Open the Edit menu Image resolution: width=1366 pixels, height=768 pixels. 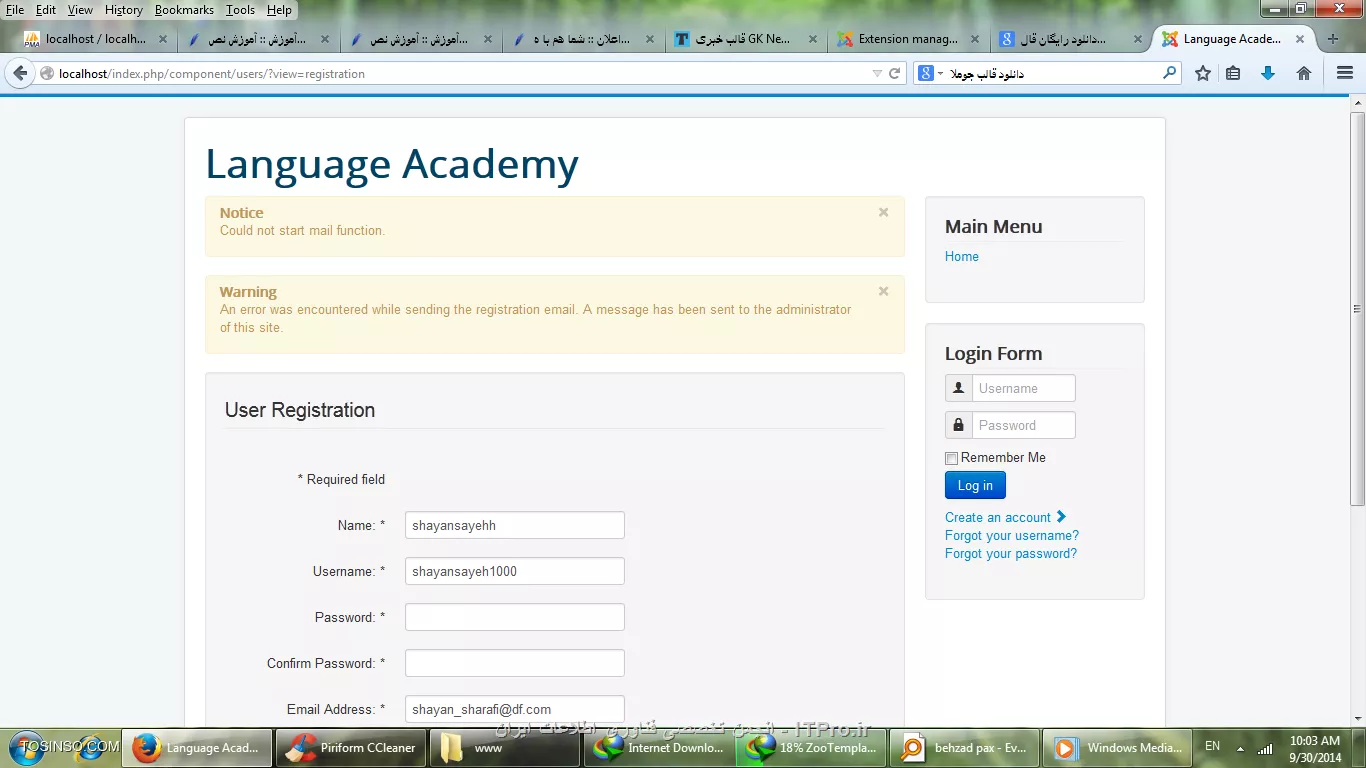click(46, 10)
